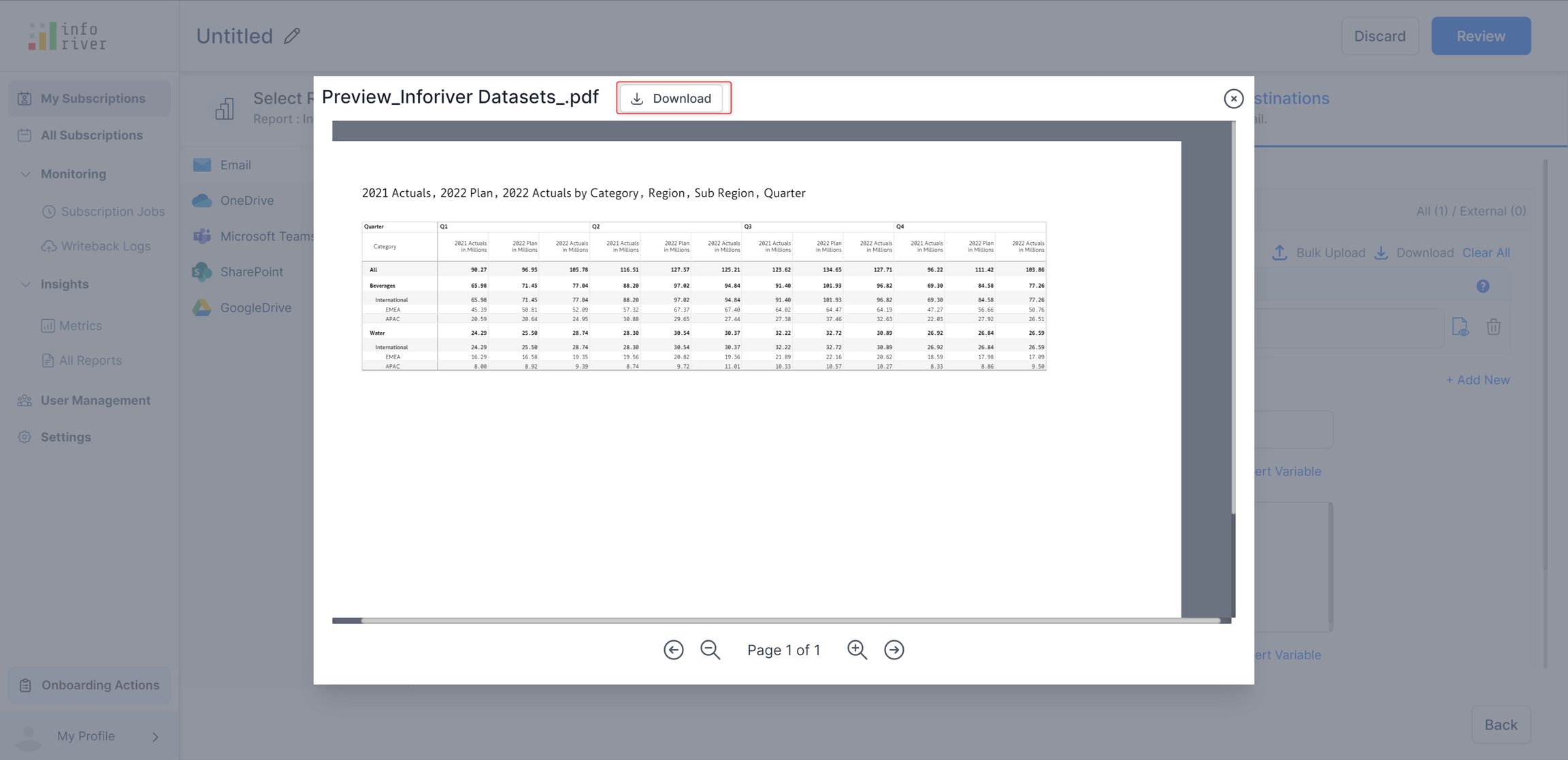The image size is (1568, 760).
Task: Close the PDF preview dialog
Action: tap(1232, 99)
